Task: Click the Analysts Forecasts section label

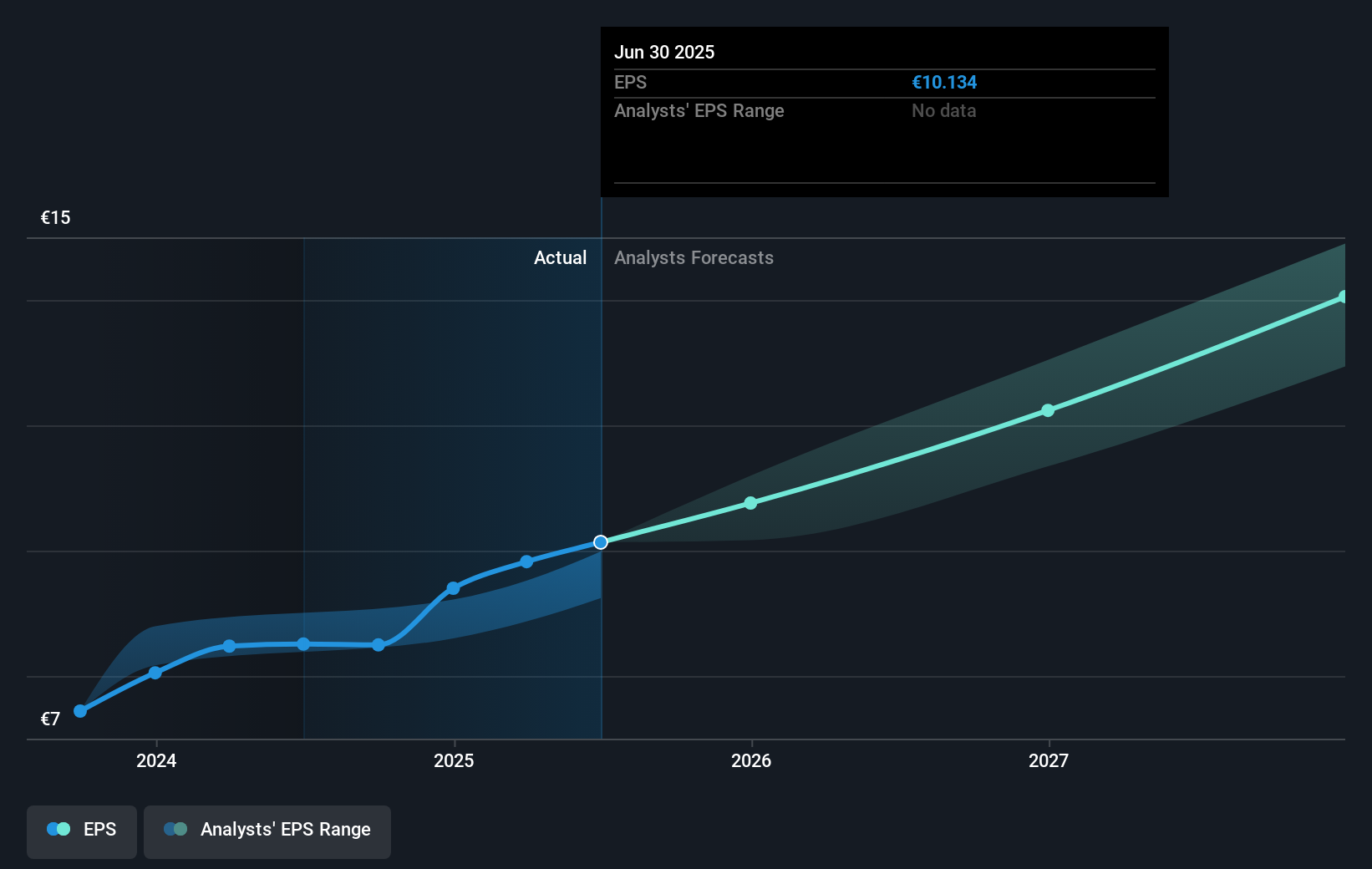Action: (x=694, y=258)
